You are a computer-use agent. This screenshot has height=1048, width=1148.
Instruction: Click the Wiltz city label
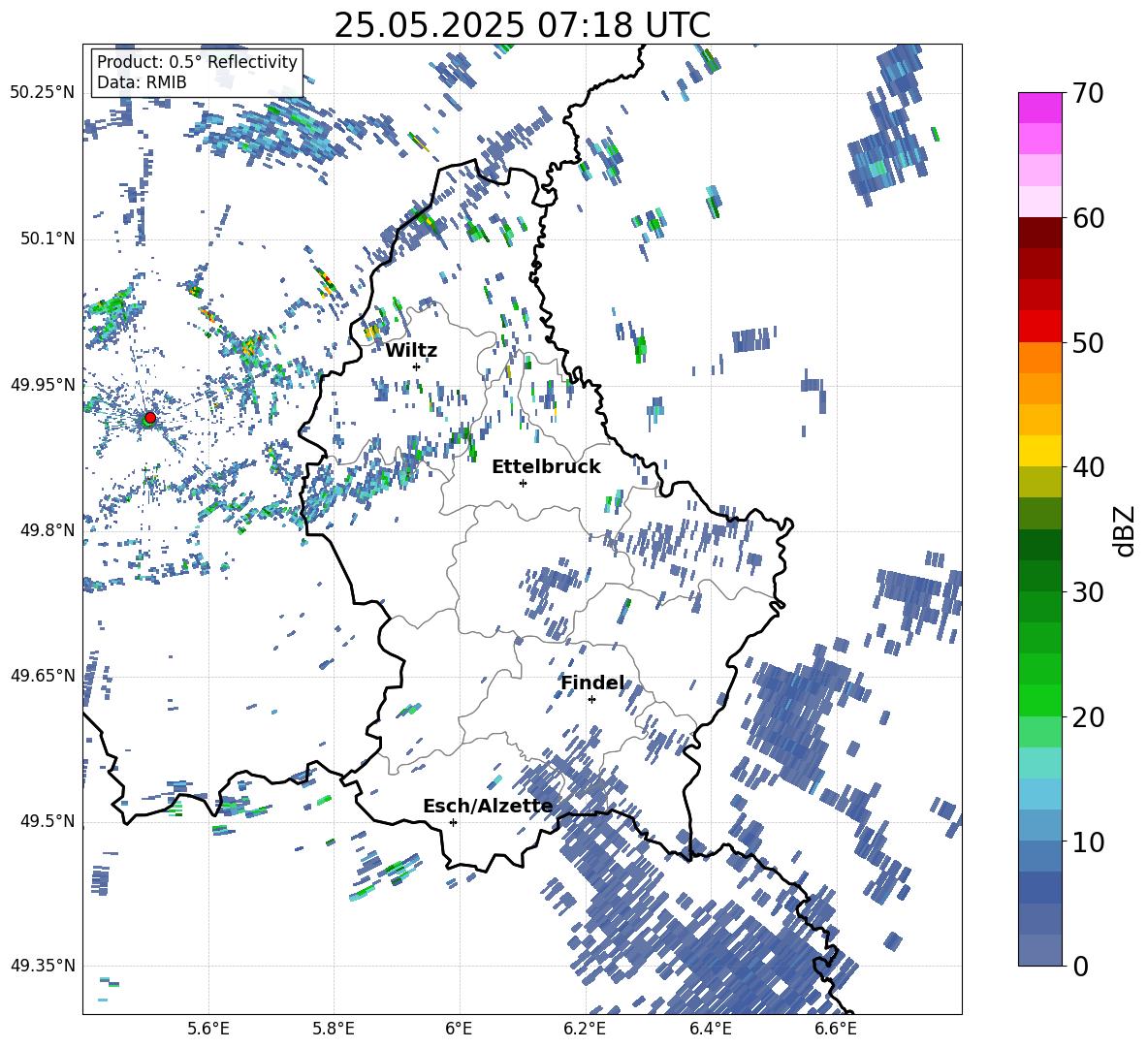tap(411, 351)
